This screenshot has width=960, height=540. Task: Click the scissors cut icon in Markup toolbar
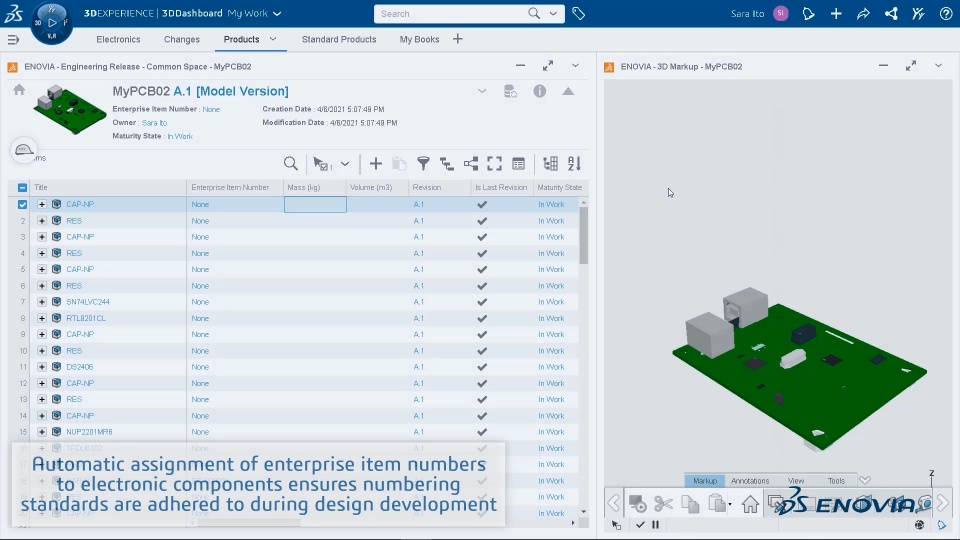[x=663, y=504]
